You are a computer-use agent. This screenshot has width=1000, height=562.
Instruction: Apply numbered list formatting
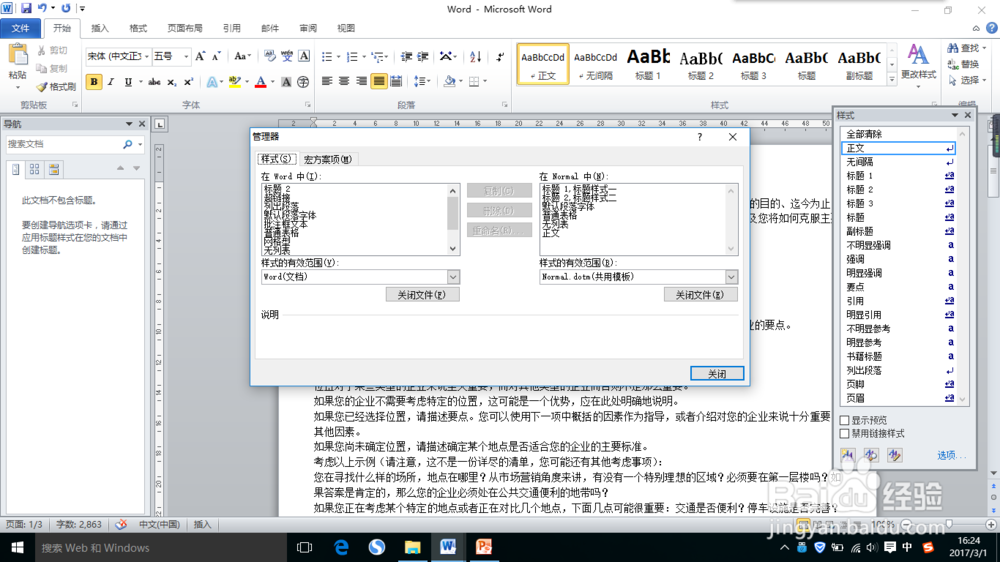pyautogui.click(x=351, y=57)
